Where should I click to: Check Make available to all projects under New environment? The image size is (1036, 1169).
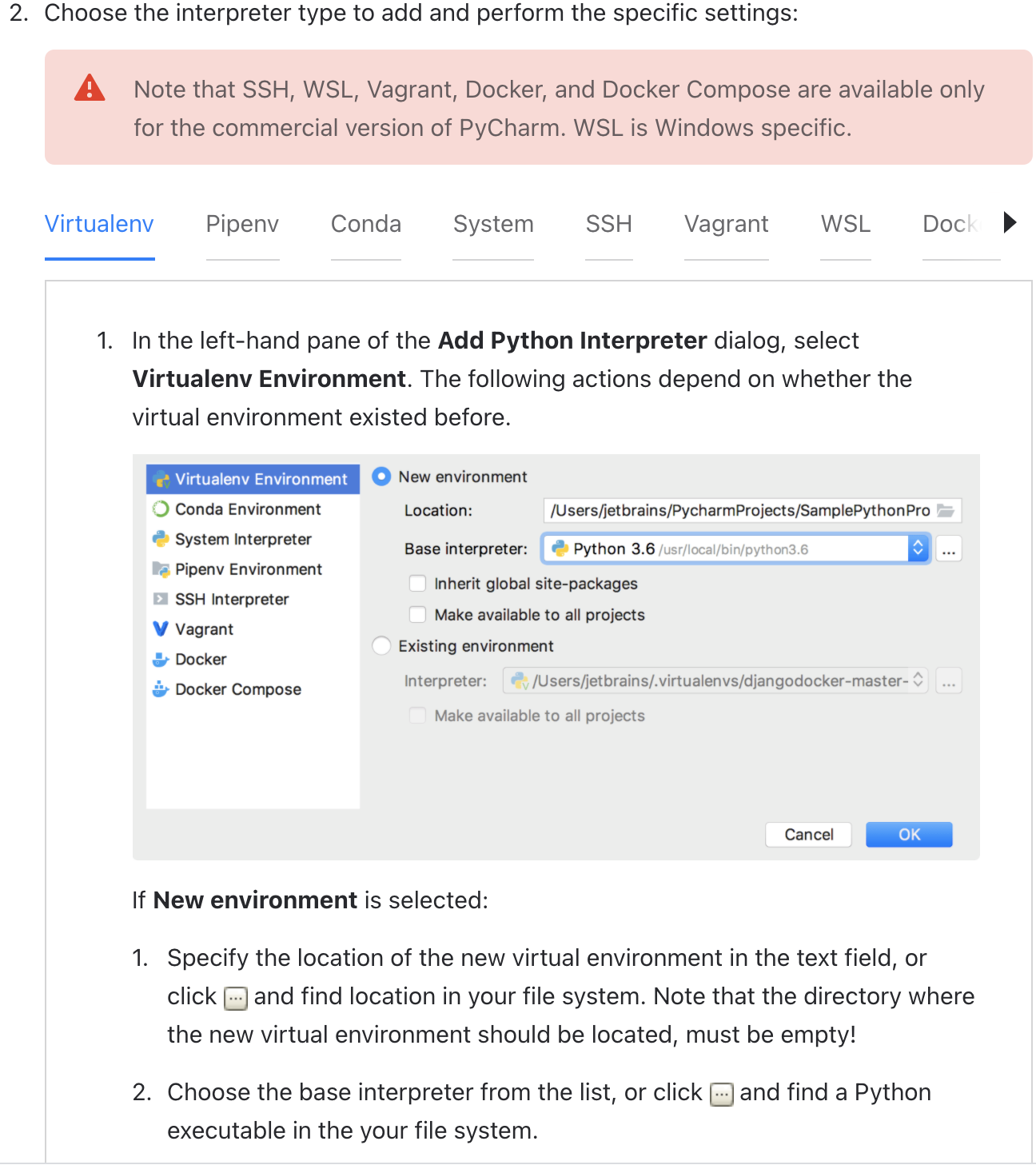point(417,615)
